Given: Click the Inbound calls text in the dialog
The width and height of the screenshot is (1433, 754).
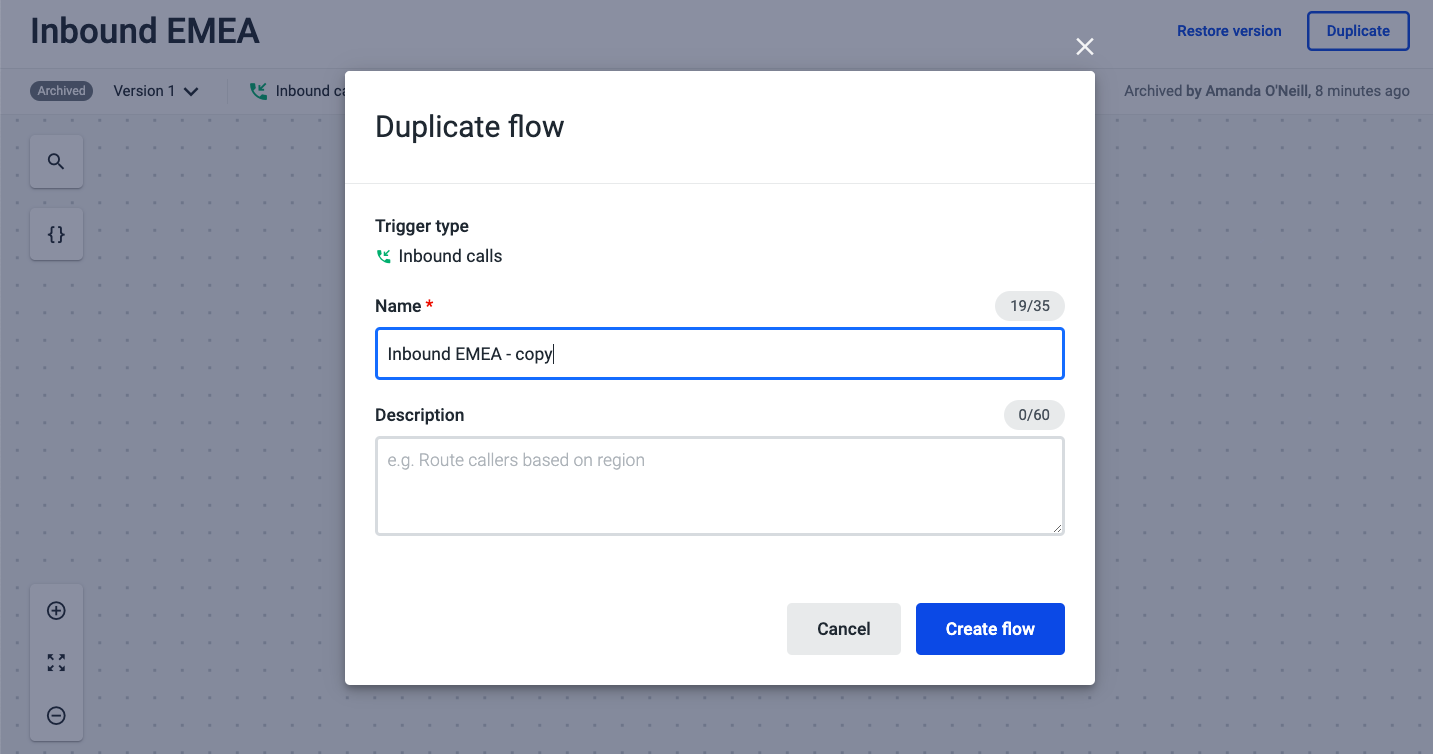Looking at the screenshot, I should pyautogui.click(x=450, y=256).
